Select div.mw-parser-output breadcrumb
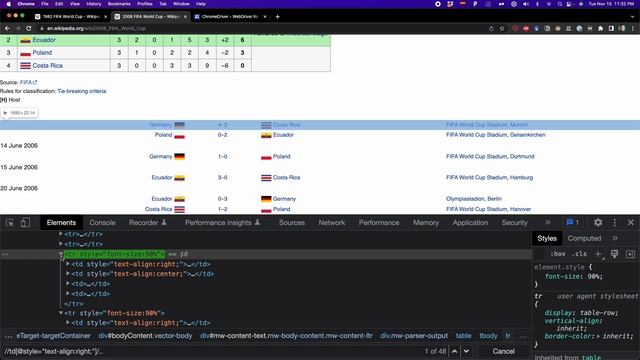The image size is (640, 360). pyautogui.click(x=414, y=336)
